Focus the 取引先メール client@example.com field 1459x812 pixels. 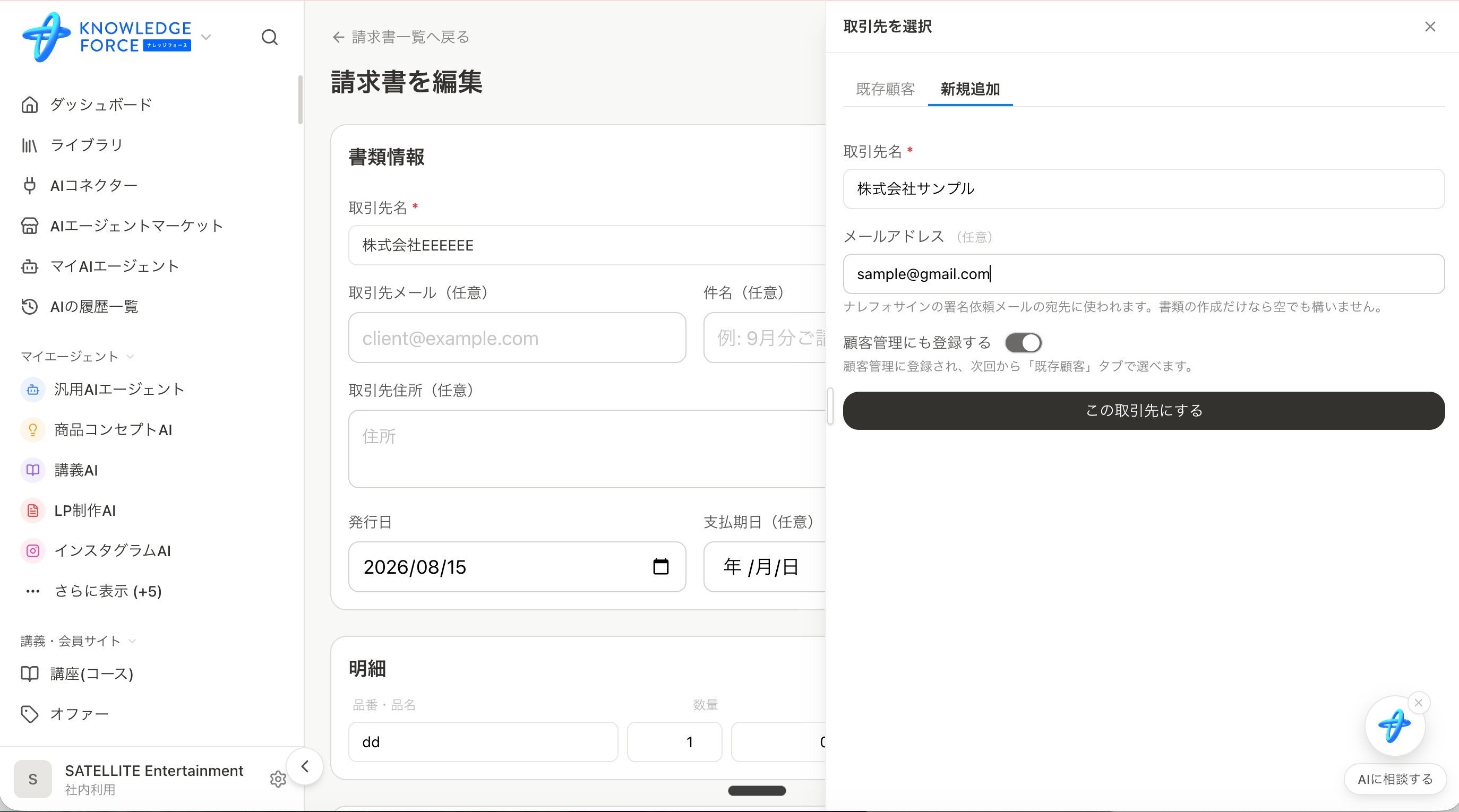(x=517, y=338)
